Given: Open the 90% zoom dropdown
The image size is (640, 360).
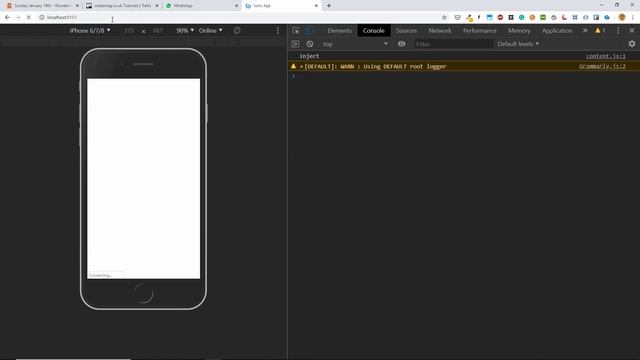Looking at the screenshot, I should (185, 31).
